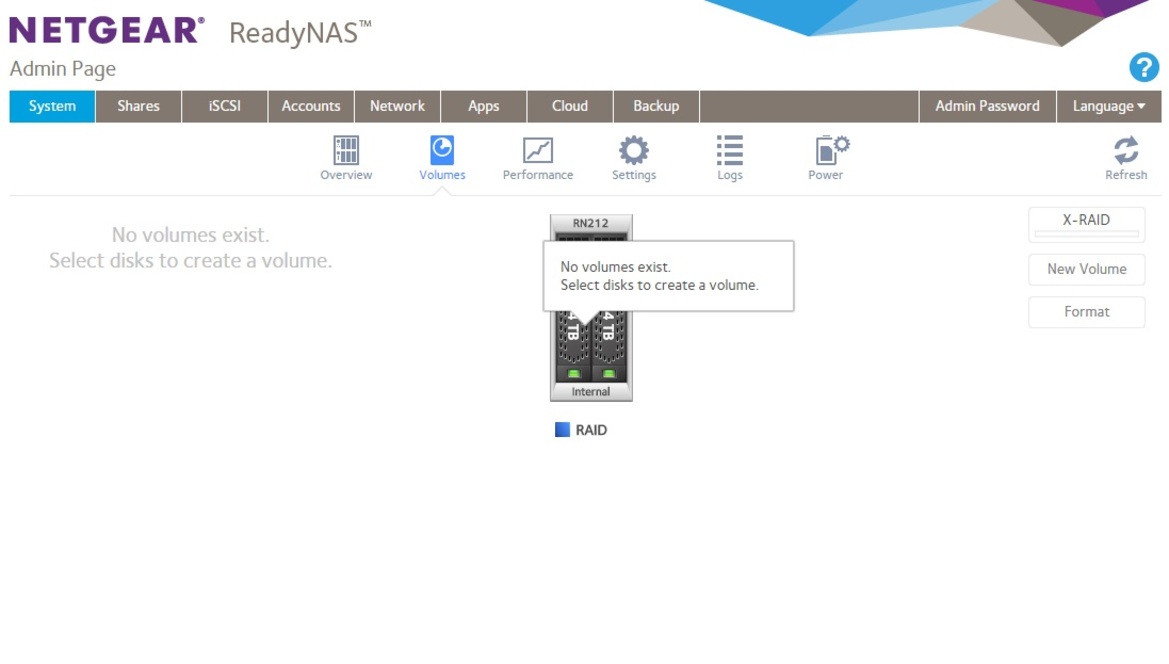1169x664 pixels.
Task: Switch to the Accounts tab
Action: (311, 106)
